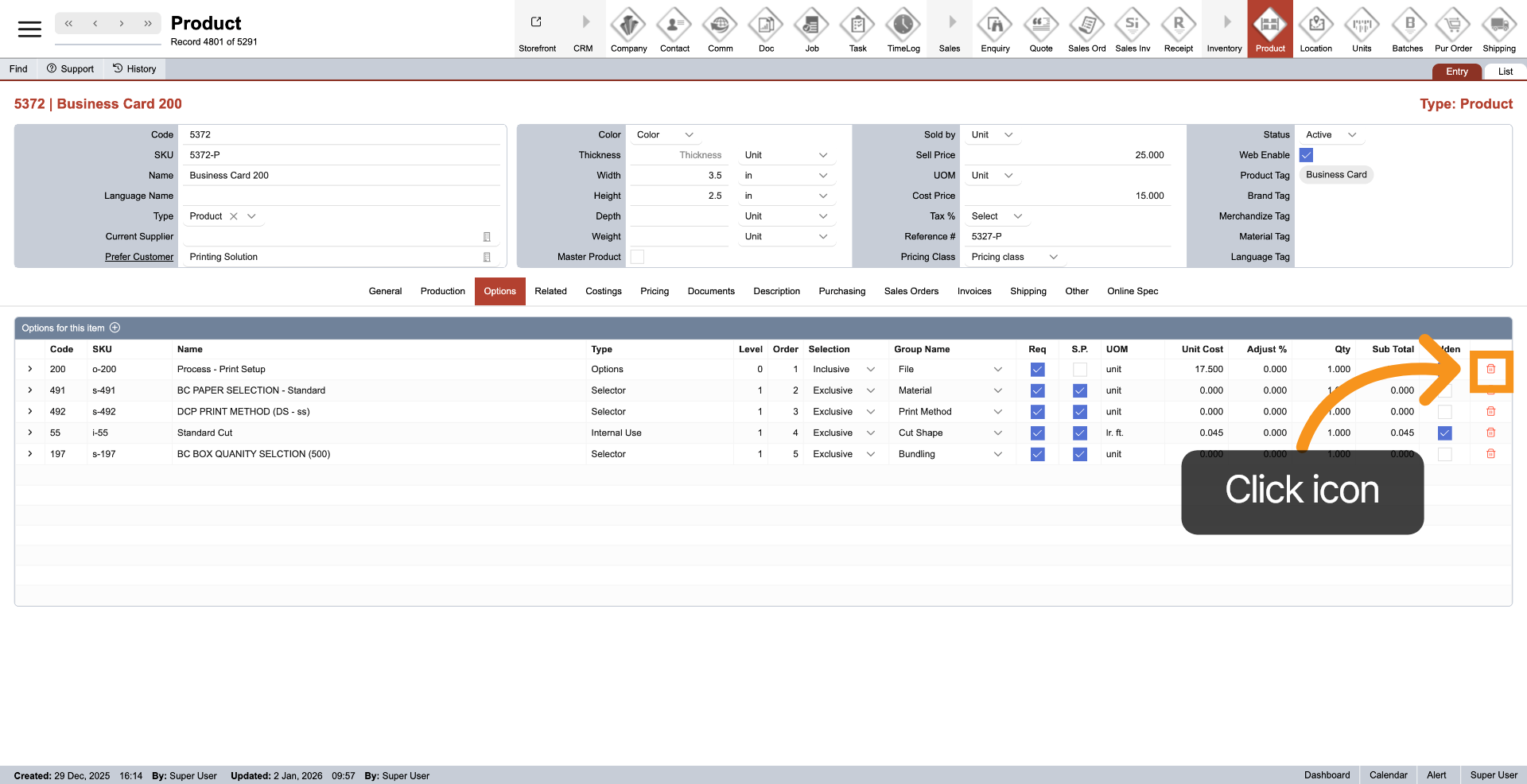
Task: Click the Shipping truck icon
Action: click(1498, 26)
